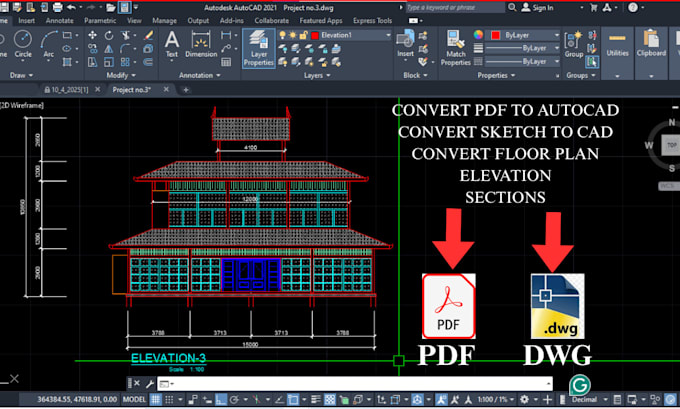Click the Trim tool icon
The image size is (680, 409).
(126, 35)
